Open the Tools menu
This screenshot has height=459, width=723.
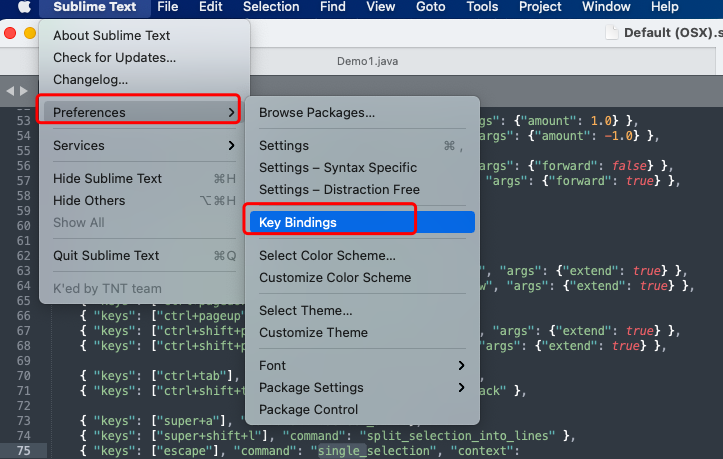click(482, 7)
